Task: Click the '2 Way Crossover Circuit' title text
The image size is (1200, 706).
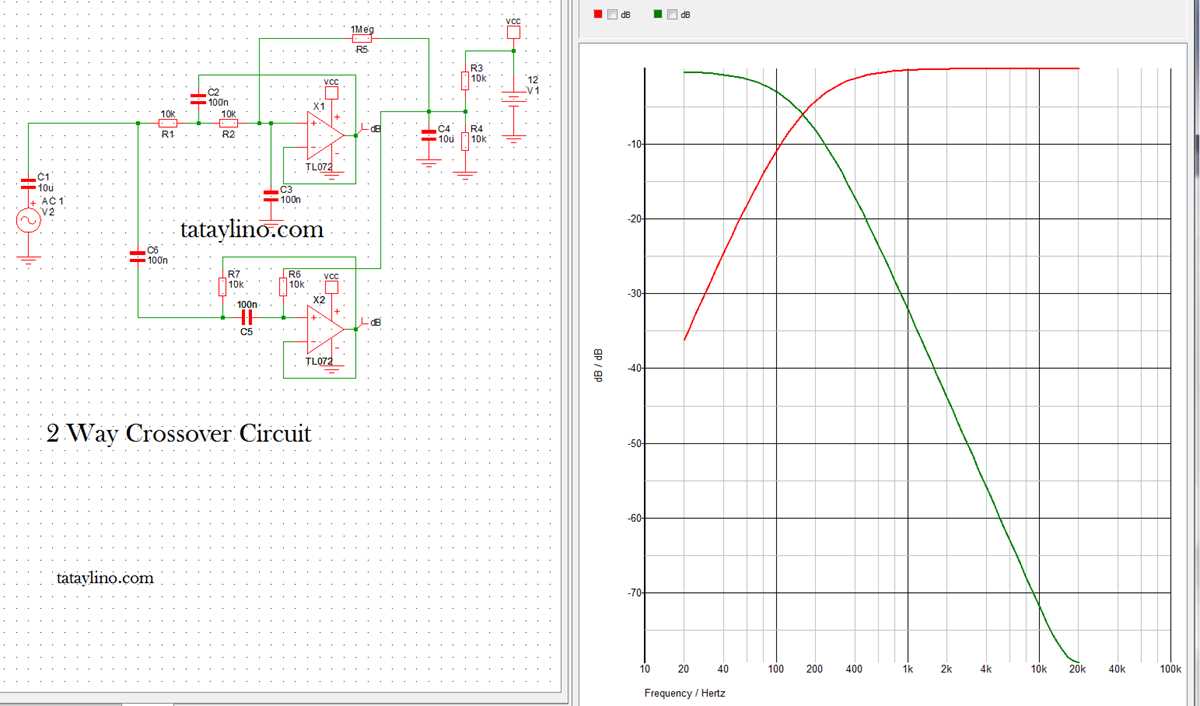Action: click(x=179, y=434)
